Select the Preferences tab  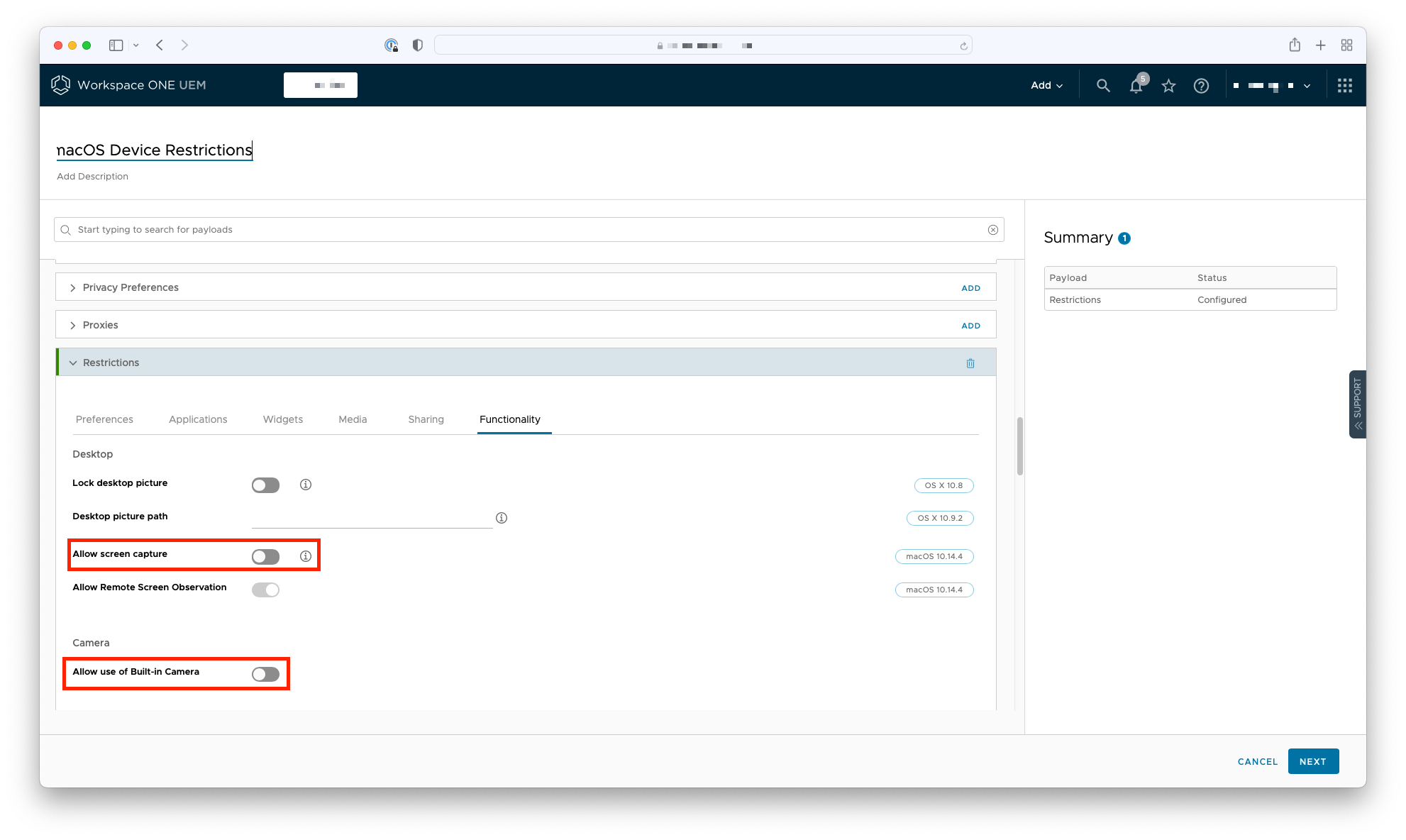(x=104, y=419)
